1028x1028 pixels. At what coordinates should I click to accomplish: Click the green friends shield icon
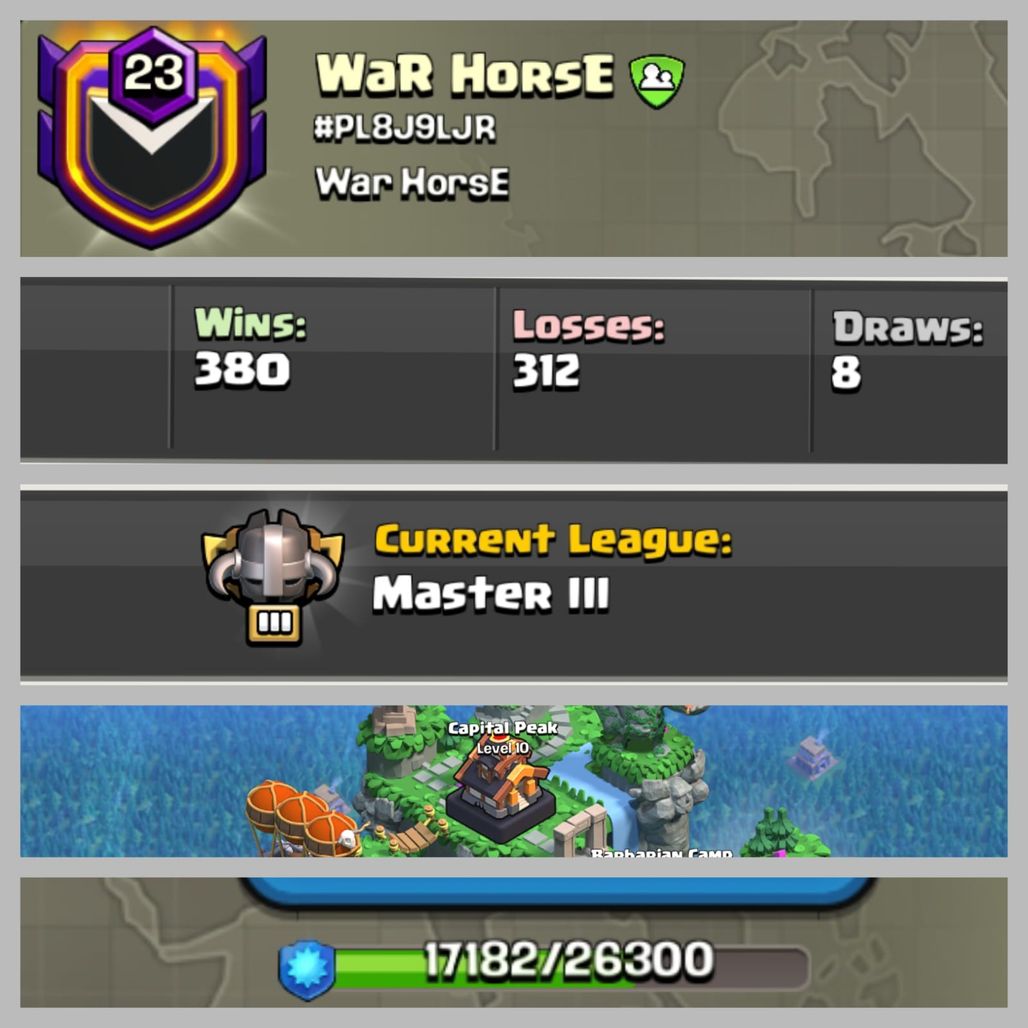point(657,81)
